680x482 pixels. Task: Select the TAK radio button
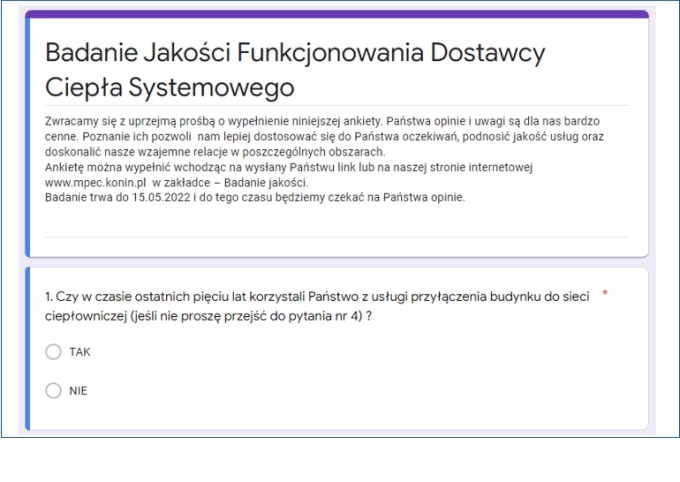coord(54,352)
